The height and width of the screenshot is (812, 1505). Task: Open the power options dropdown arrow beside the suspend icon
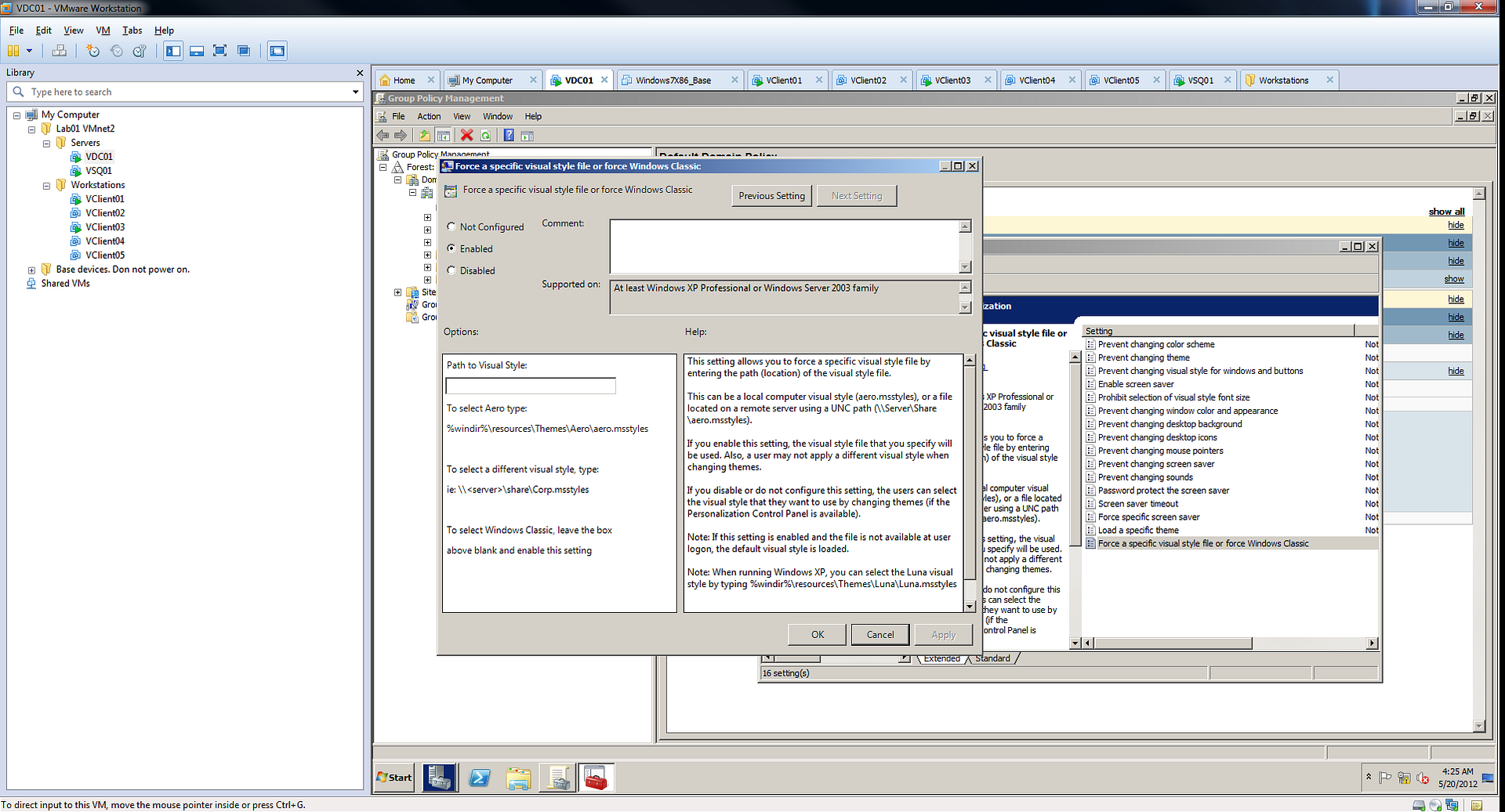pyautogui.click(x=29, y=51)
